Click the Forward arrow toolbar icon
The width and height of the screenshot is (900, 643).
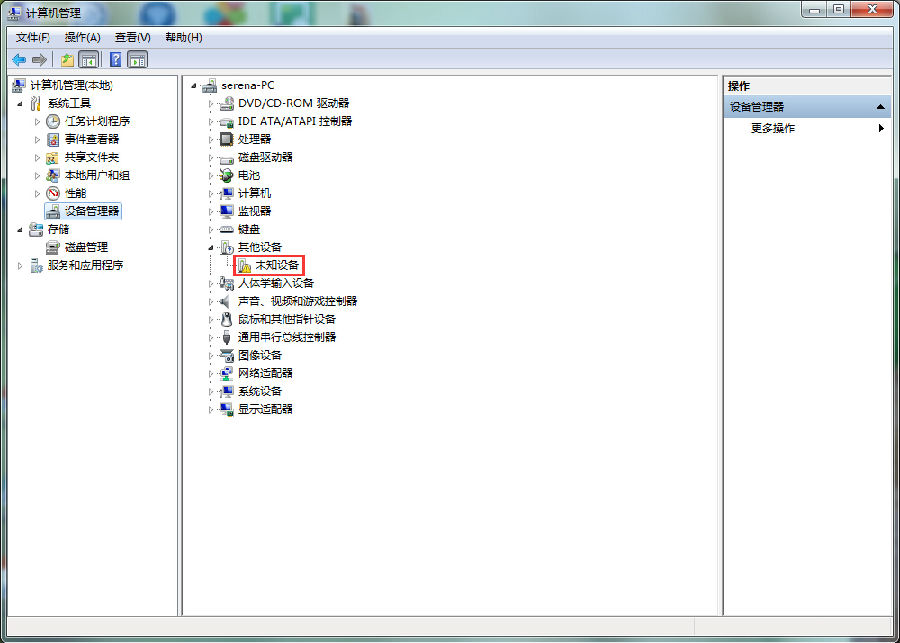click(x=39, y=59)
